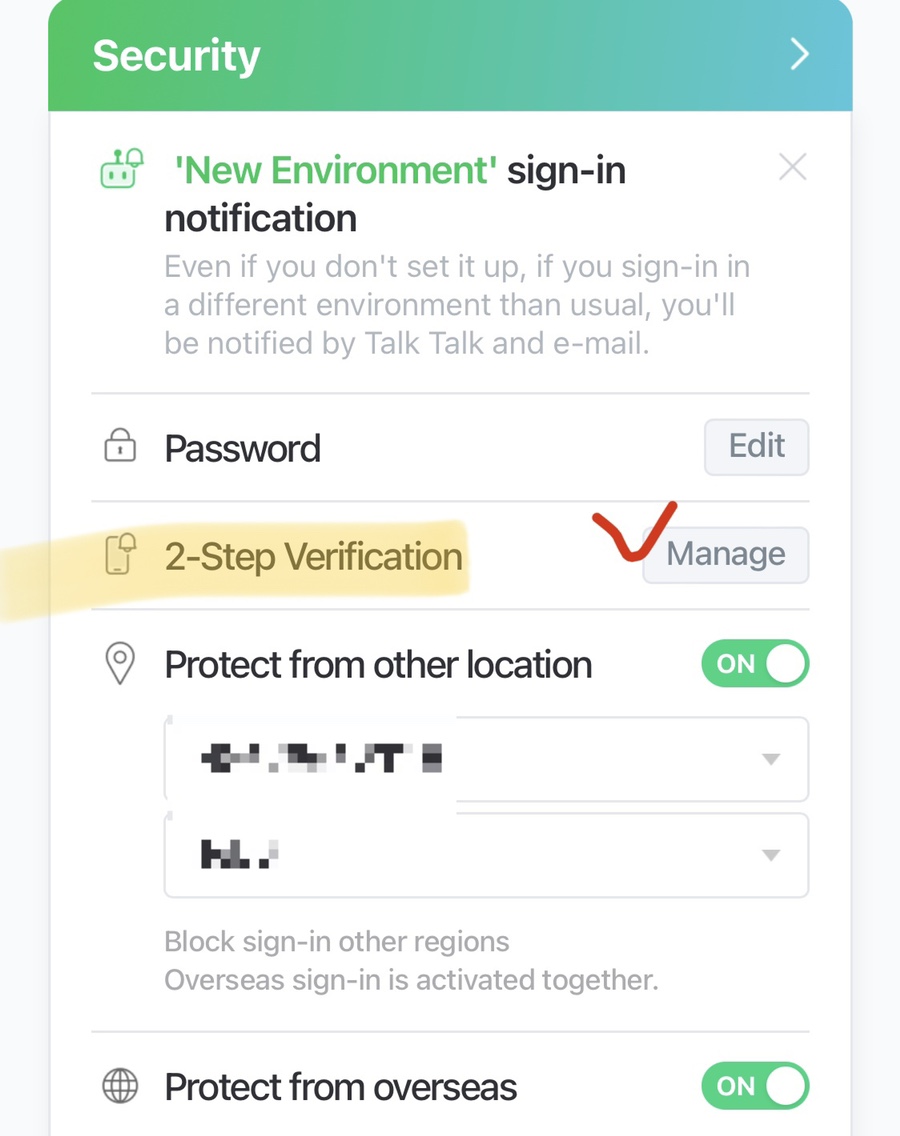
Task: Manage 2-Step Verification settings
Action: click(x=726, y=555)
